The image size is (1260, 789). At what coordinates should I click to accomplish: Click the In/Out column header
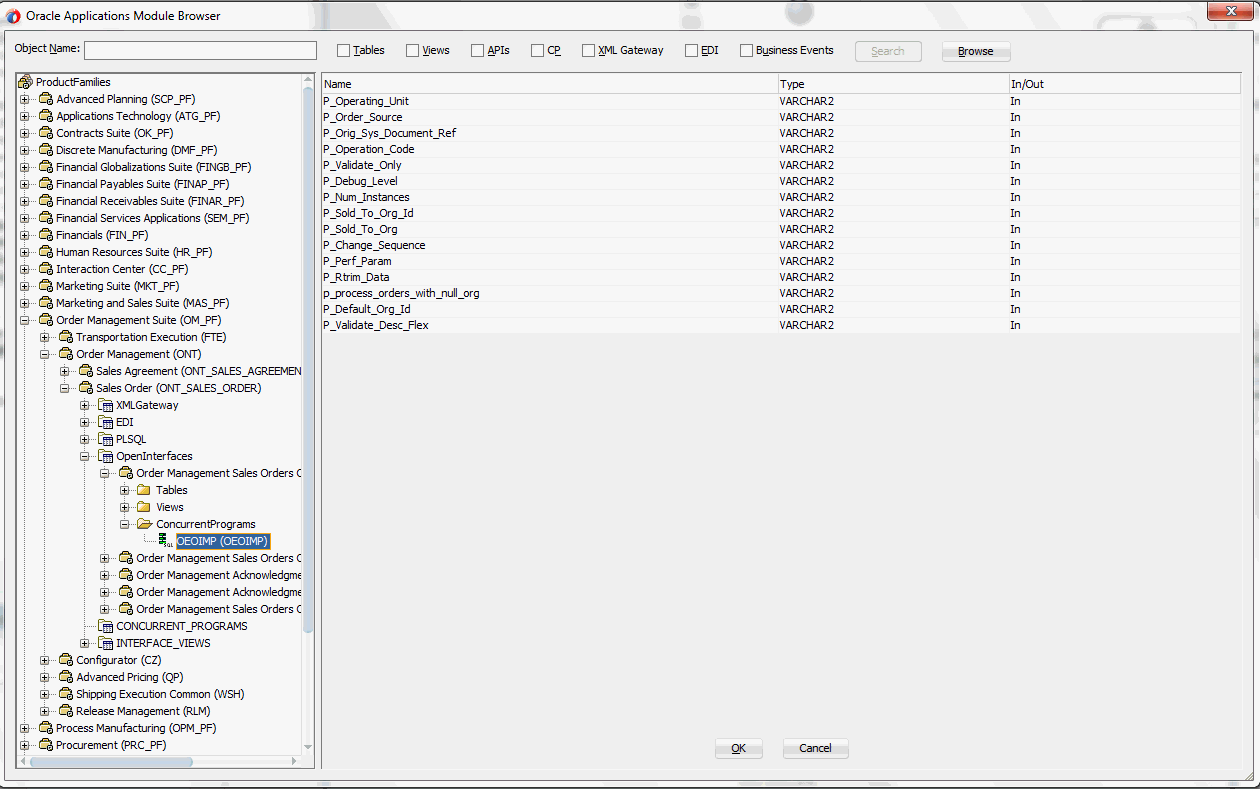[x=1124, y=84]
